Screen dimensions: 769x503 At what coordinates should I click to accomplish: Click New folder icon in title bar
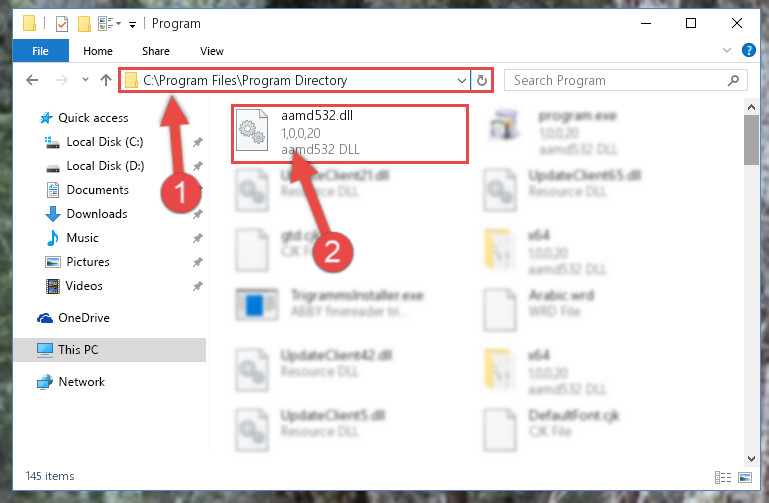pos(84,24)
